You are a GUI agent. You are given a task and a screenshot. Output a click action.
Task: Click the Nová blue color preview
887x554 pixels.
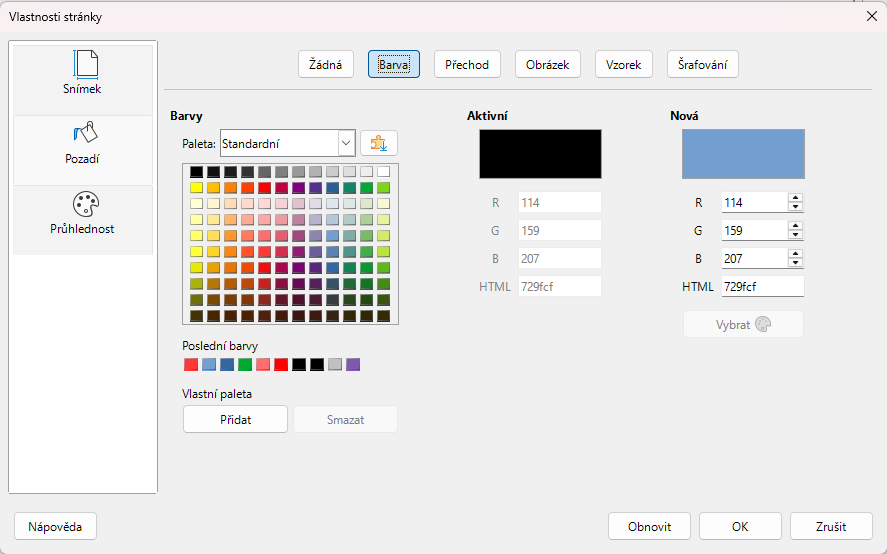pos(743,154)
